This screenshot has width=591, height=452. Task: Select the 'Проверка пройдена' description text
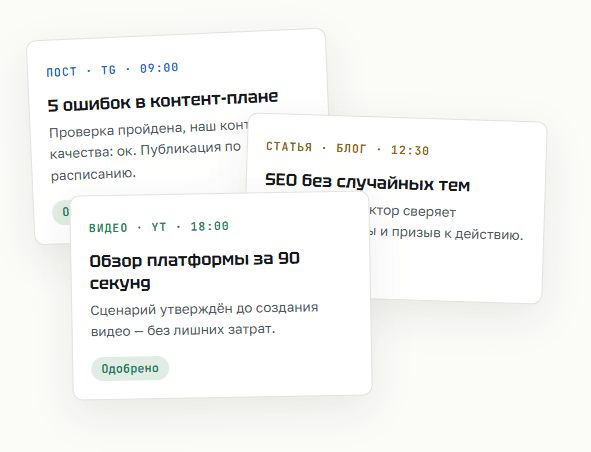click(x=149, y=151)
